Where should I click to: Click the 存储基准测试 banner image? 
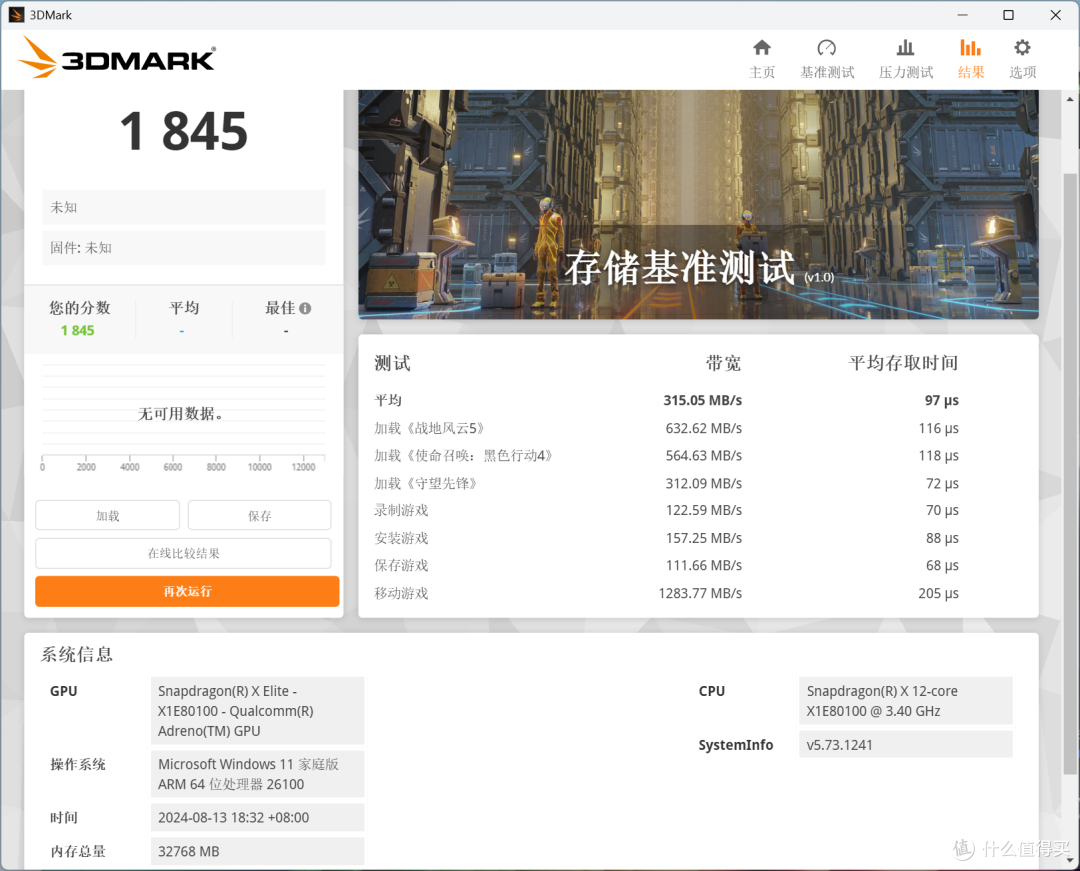click(x=698, y=204)
